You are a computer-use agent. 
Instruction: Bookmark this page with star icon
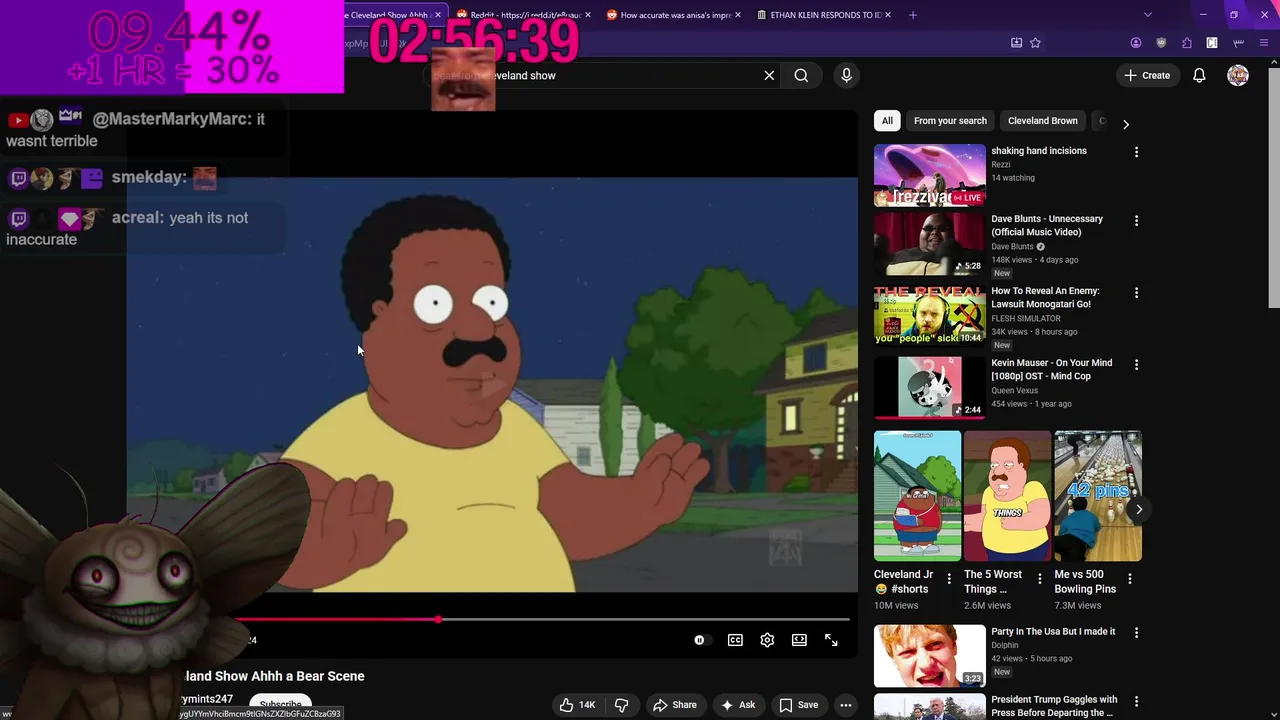point(1036,43)
